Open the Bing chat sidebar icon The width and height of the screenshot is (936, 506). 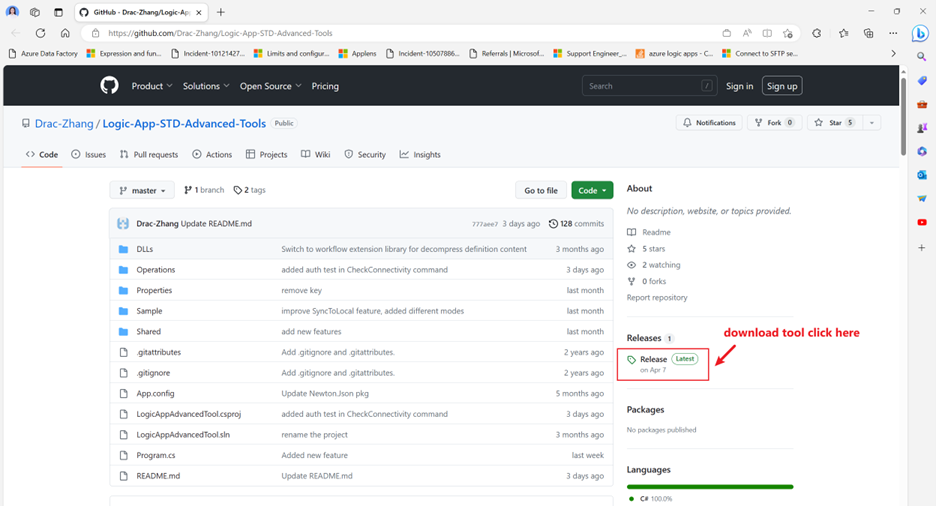tap(920, 33)
